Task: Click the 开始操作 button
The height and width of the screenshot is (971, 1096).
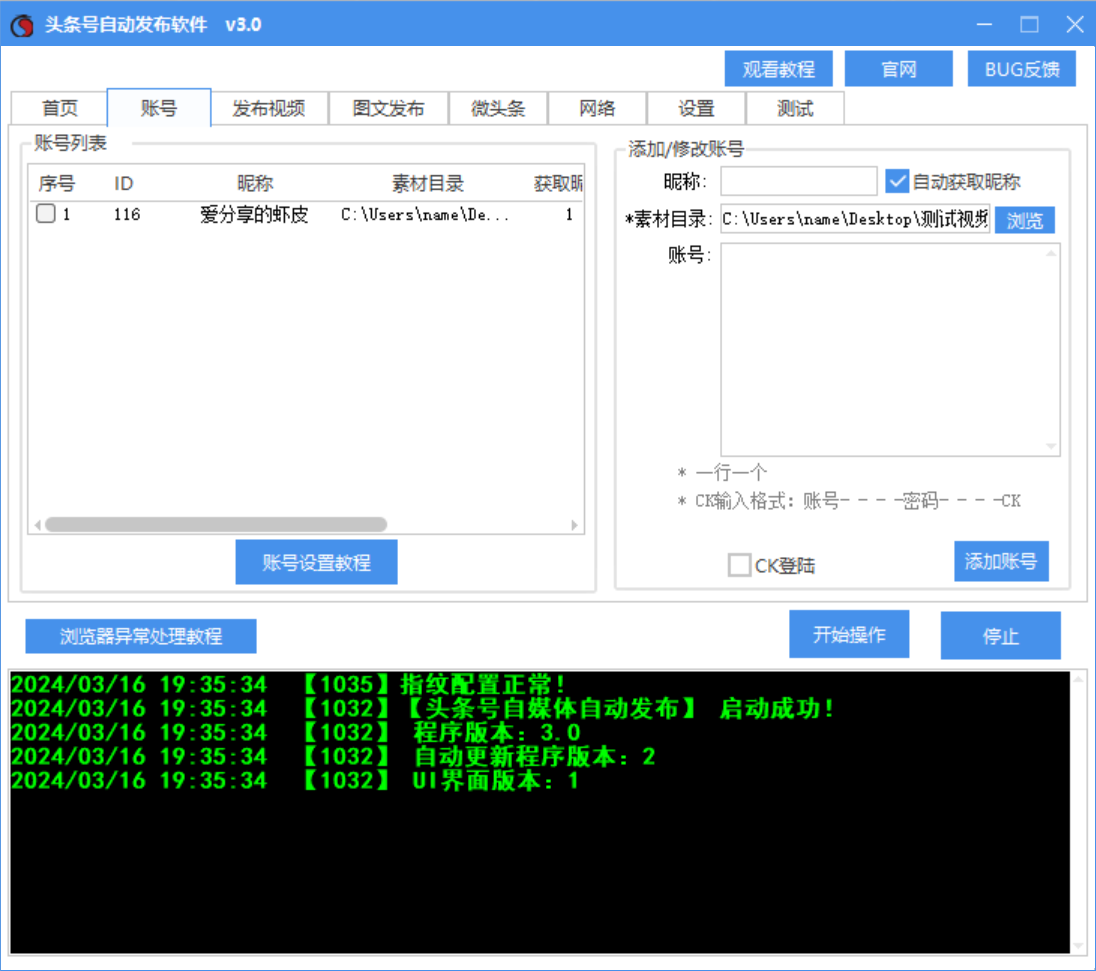Action: pyautogui.click(x=849, y=634)
